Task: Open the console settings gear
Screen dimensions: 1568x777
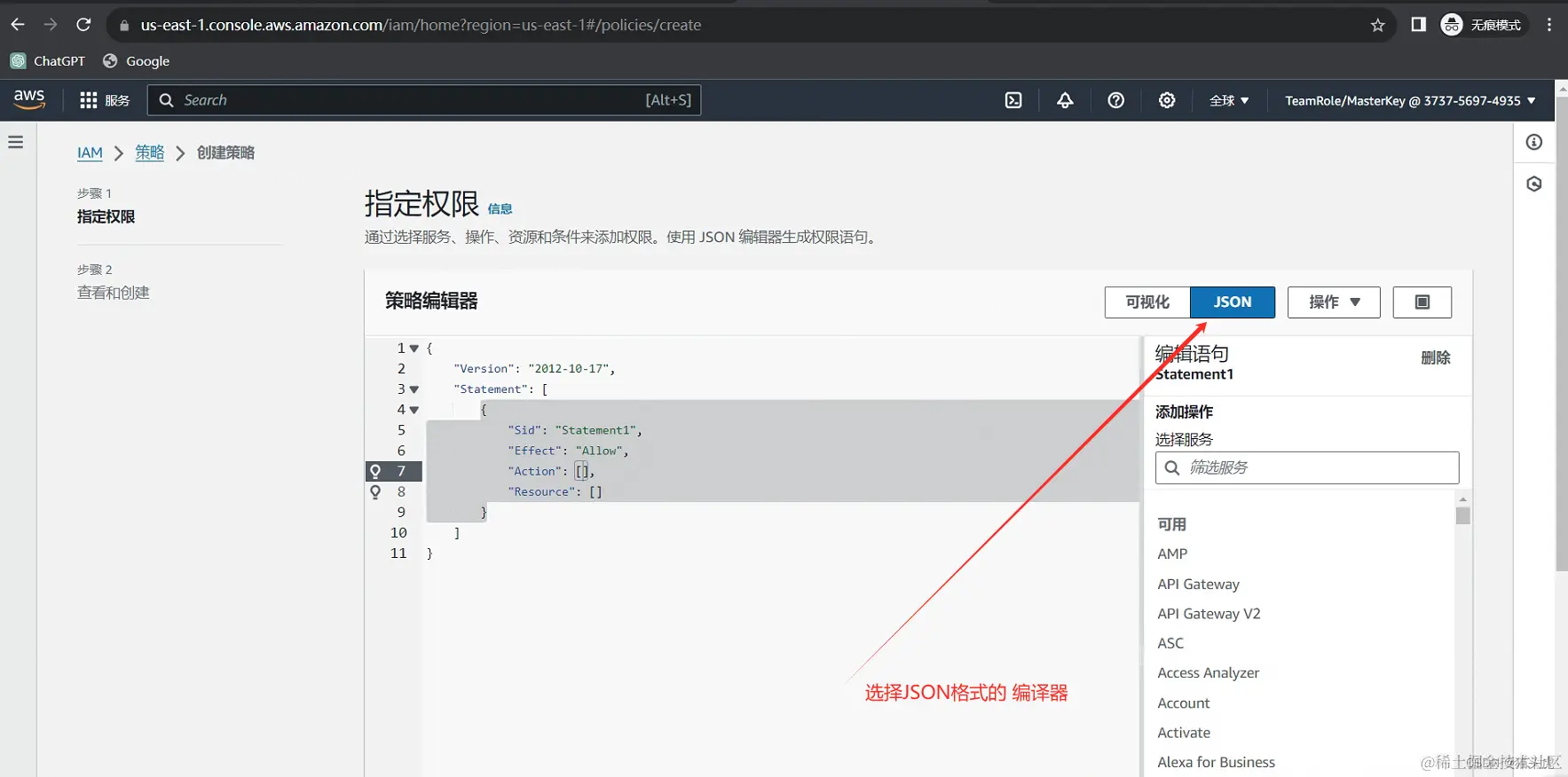Action: [x=1167, y=100]
